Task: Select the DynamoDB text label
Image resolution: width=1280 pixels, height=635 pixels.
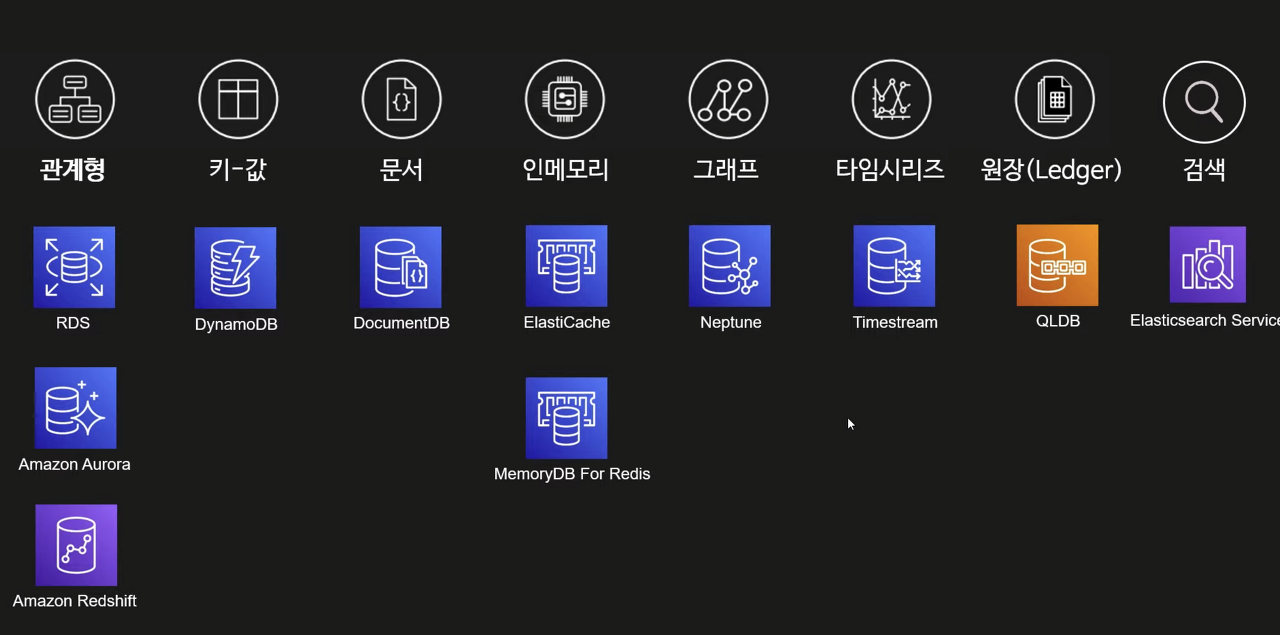Action: point(236,325)
